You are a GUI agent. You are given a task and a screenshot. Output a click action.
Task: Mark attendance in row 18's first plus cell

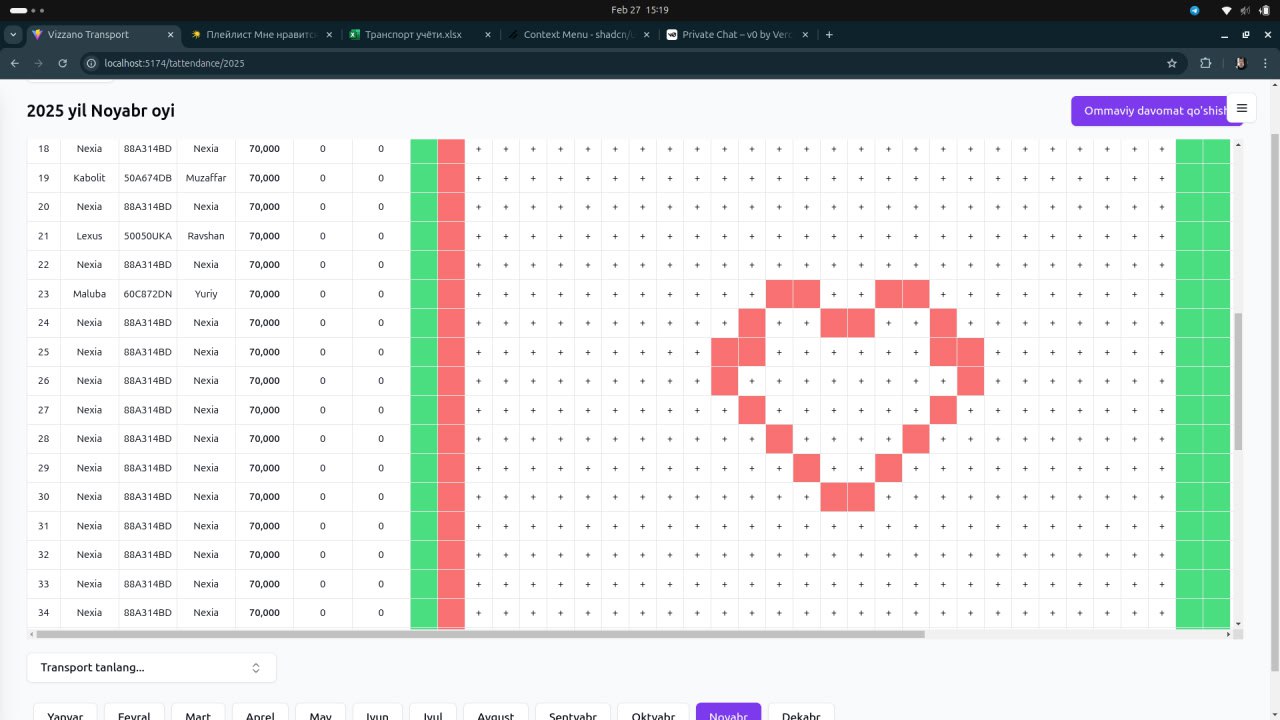point(478,148)
